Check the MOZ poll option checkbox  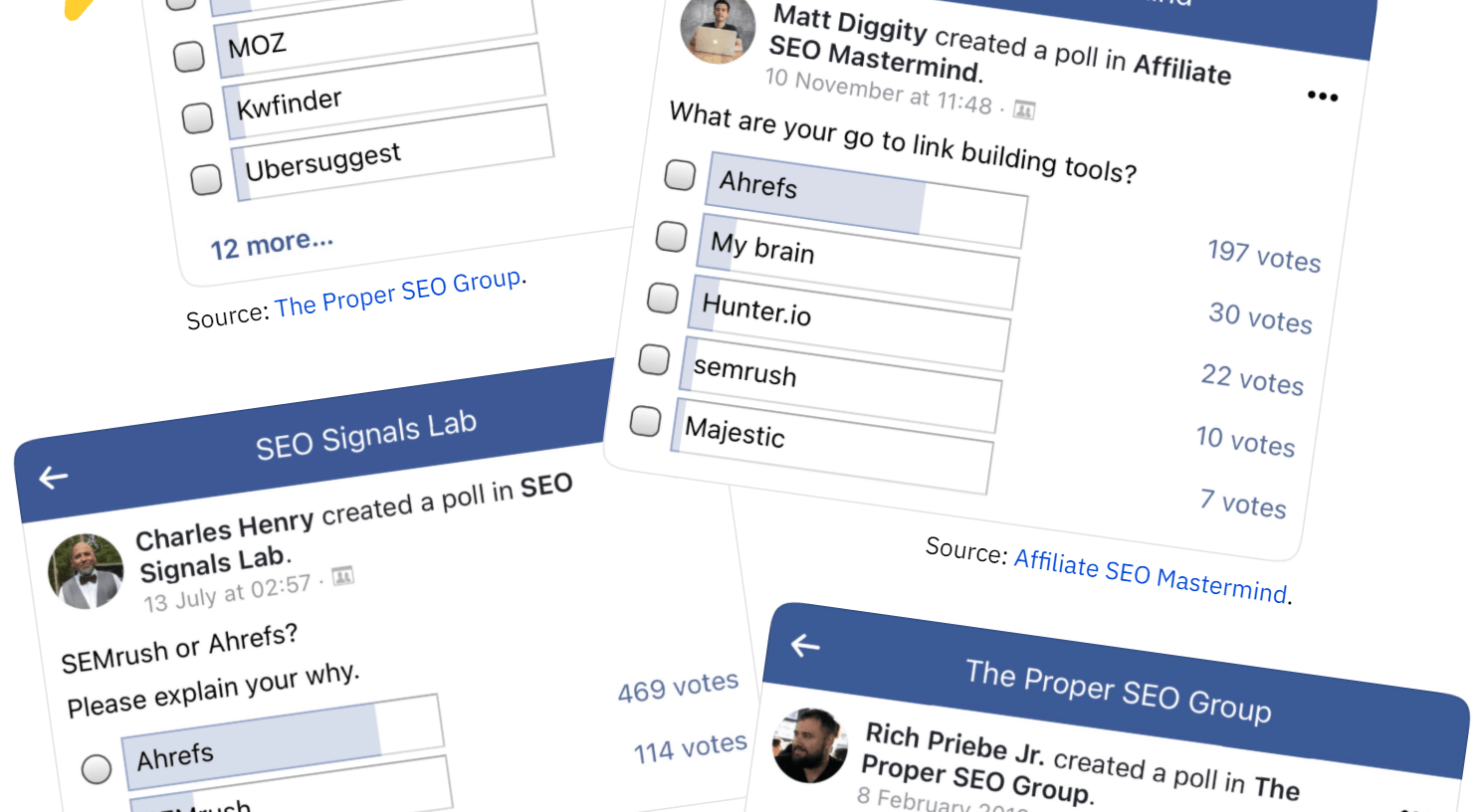[x=189, y=56]
